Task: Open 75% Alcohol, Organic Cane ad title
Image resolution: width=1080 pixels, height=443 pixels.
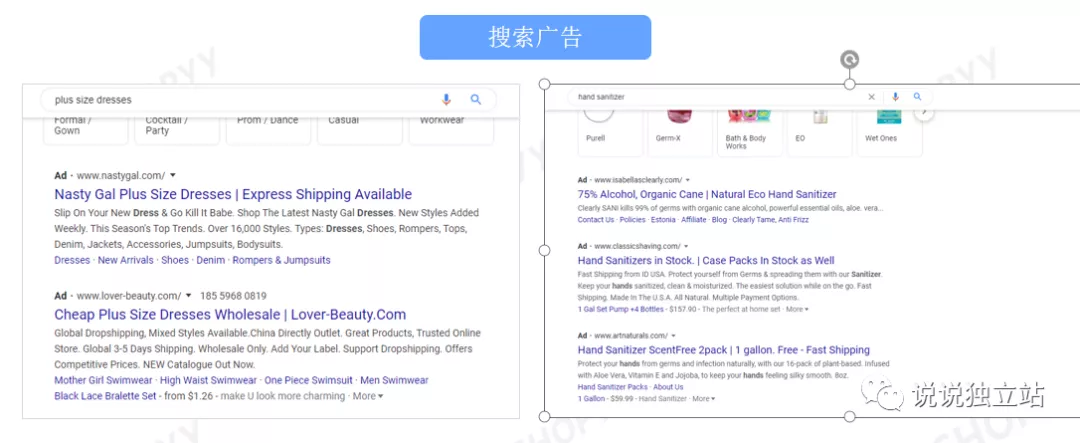Action: 707,194
